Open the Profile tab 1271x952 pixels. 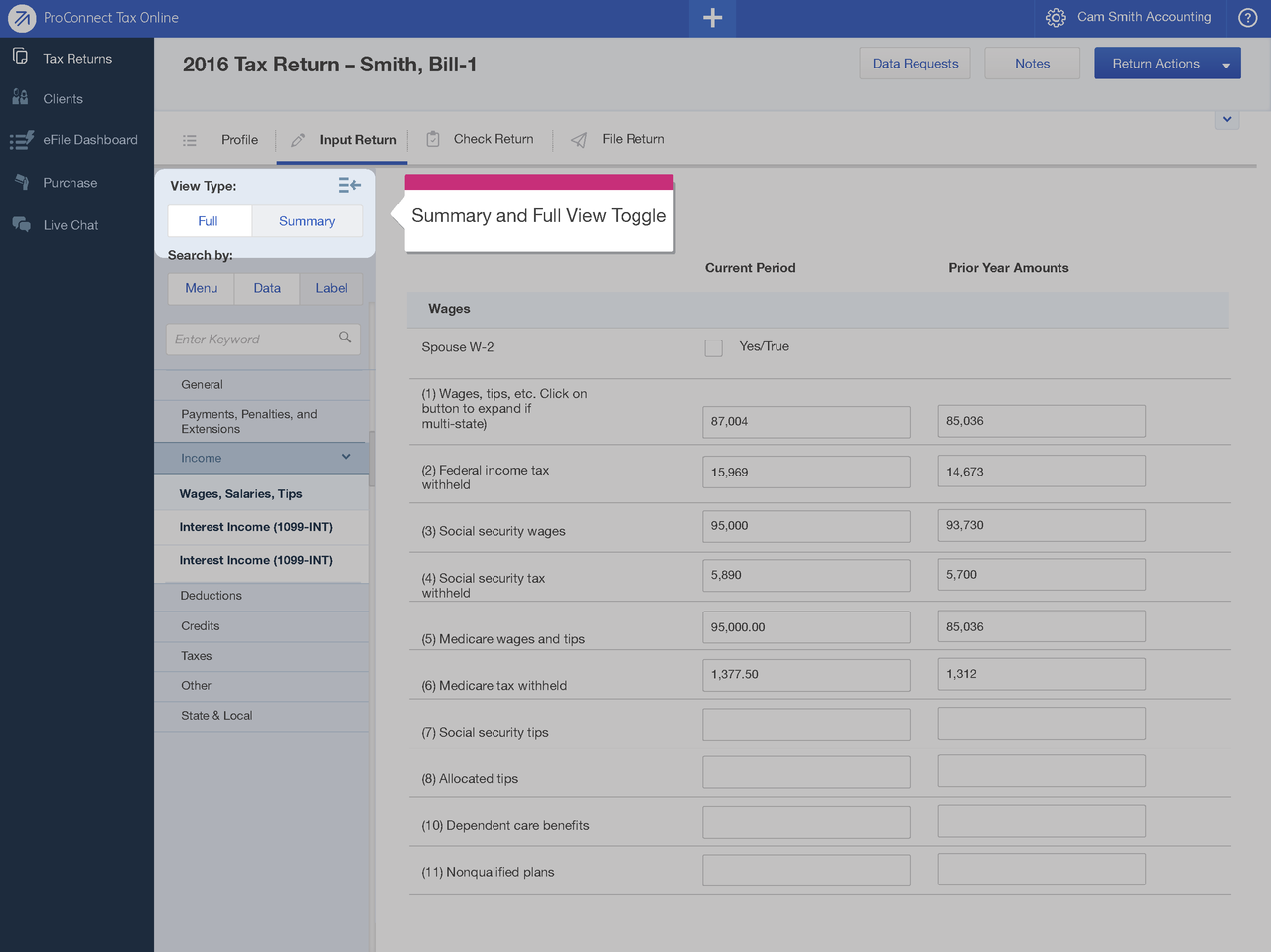click(x=239, y=140)
